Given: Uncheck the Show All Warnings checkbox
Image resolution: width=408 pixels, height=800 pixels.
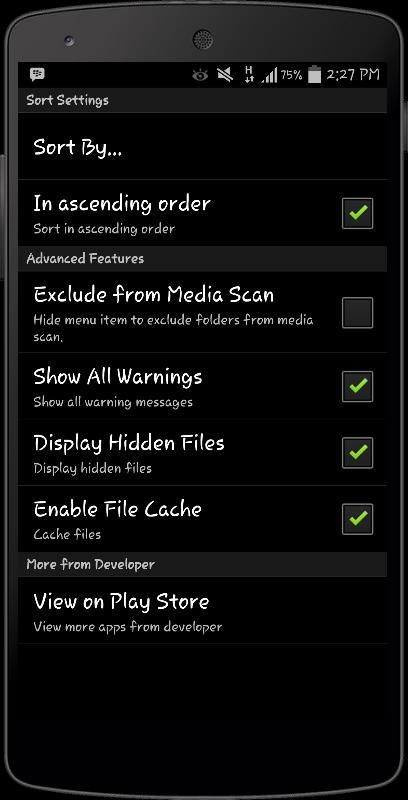Looking at the screenshot, I should point(358,386).
